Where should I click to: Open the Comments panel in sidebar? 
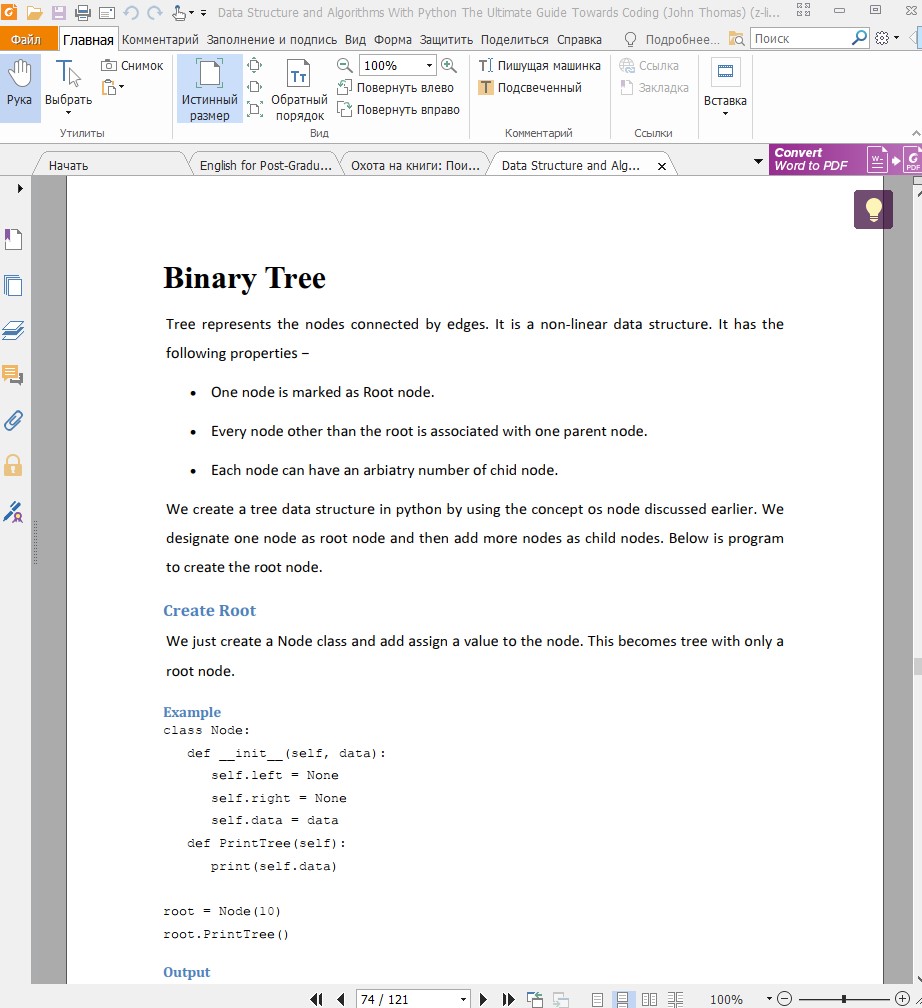click(14, 375)
